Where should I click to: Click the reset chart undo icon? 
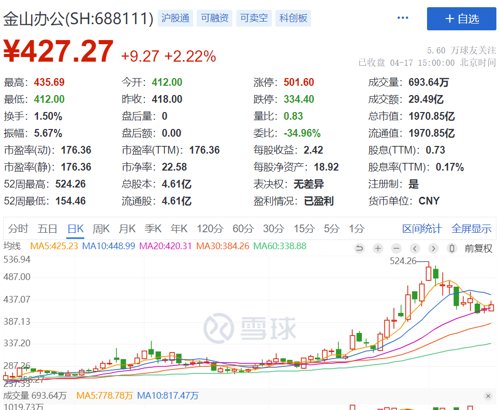(359, 248)
